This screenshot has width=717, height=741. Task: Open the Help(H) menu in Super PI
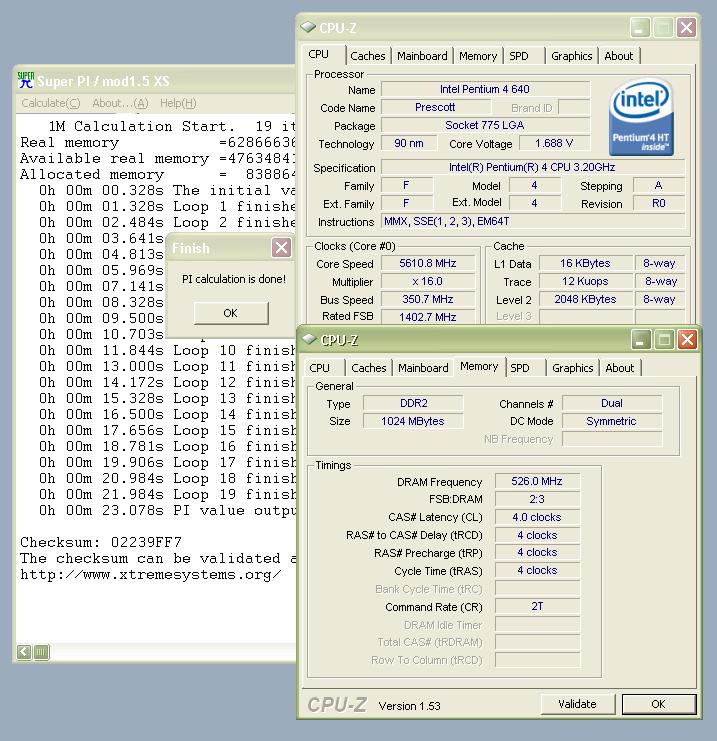coord(178,103)
